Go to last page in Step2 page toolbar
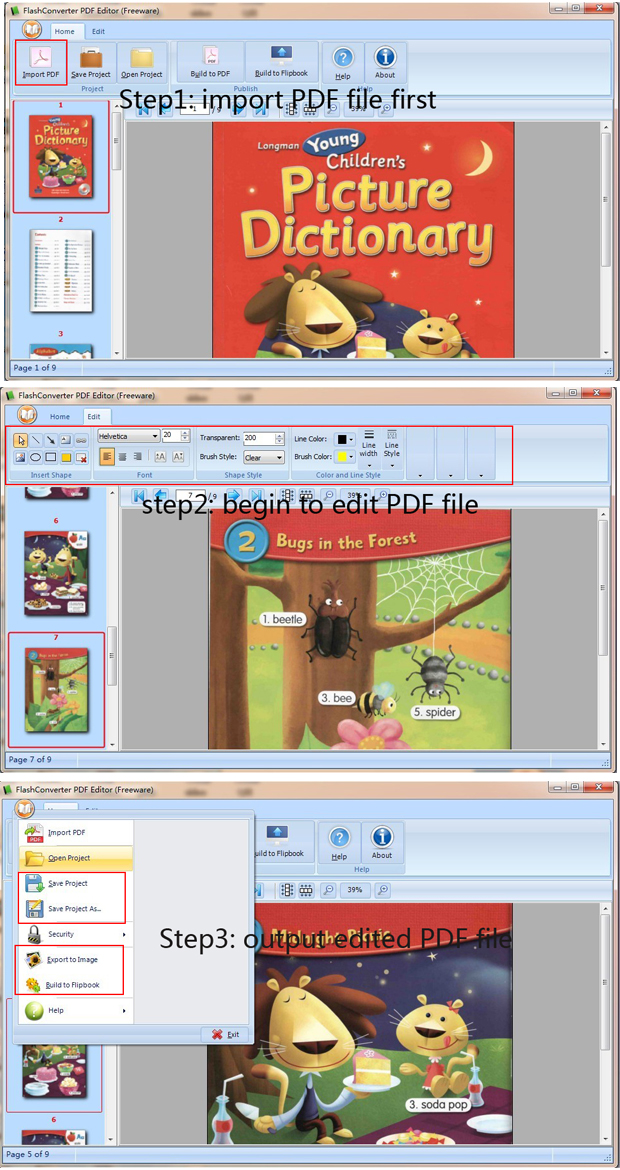This screenshot has height=1170, width=620. pyautogui.click(x=256, y=495)
